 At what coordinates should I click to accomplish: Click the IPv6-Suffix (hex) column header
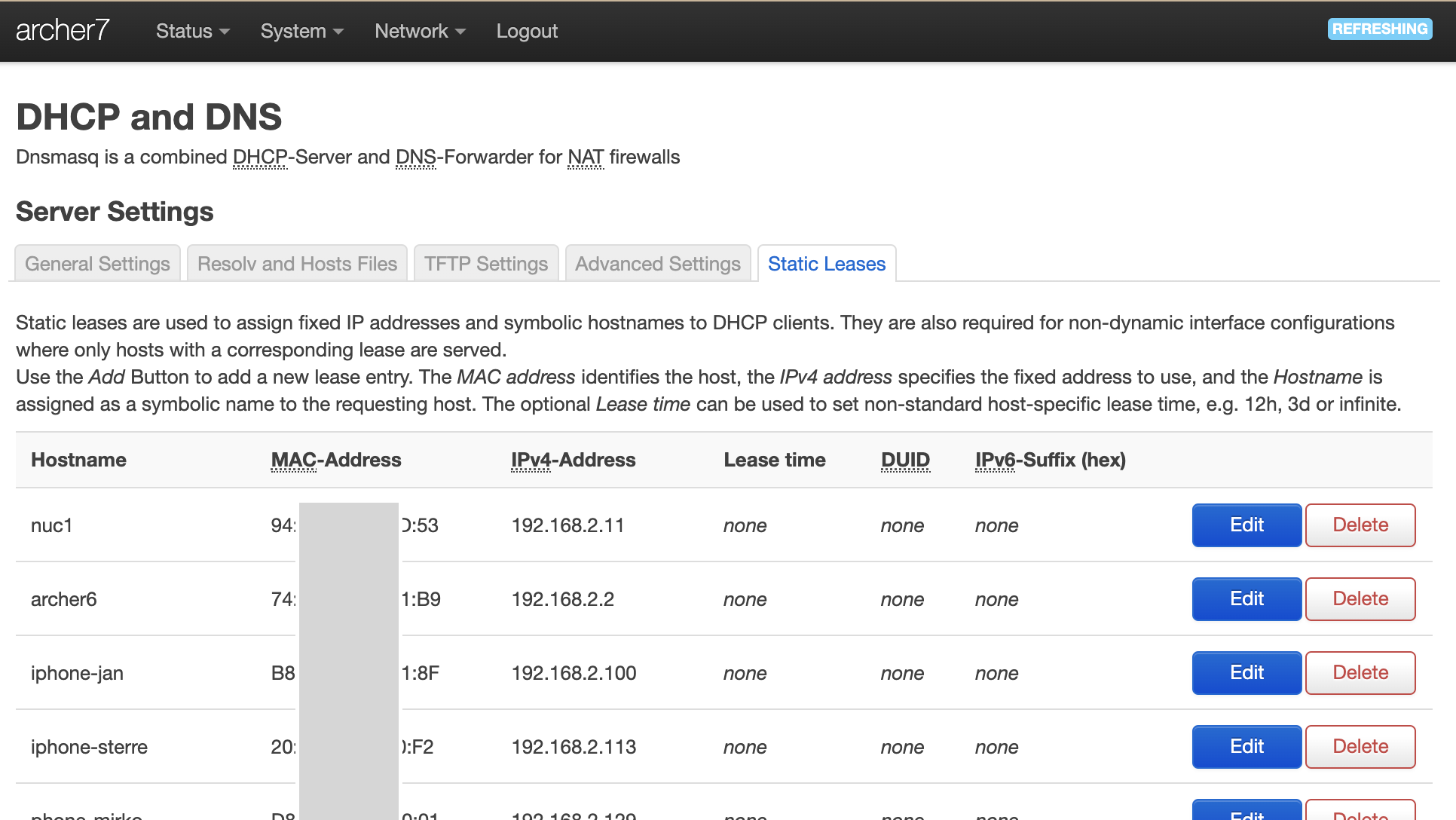(1051, 460)
